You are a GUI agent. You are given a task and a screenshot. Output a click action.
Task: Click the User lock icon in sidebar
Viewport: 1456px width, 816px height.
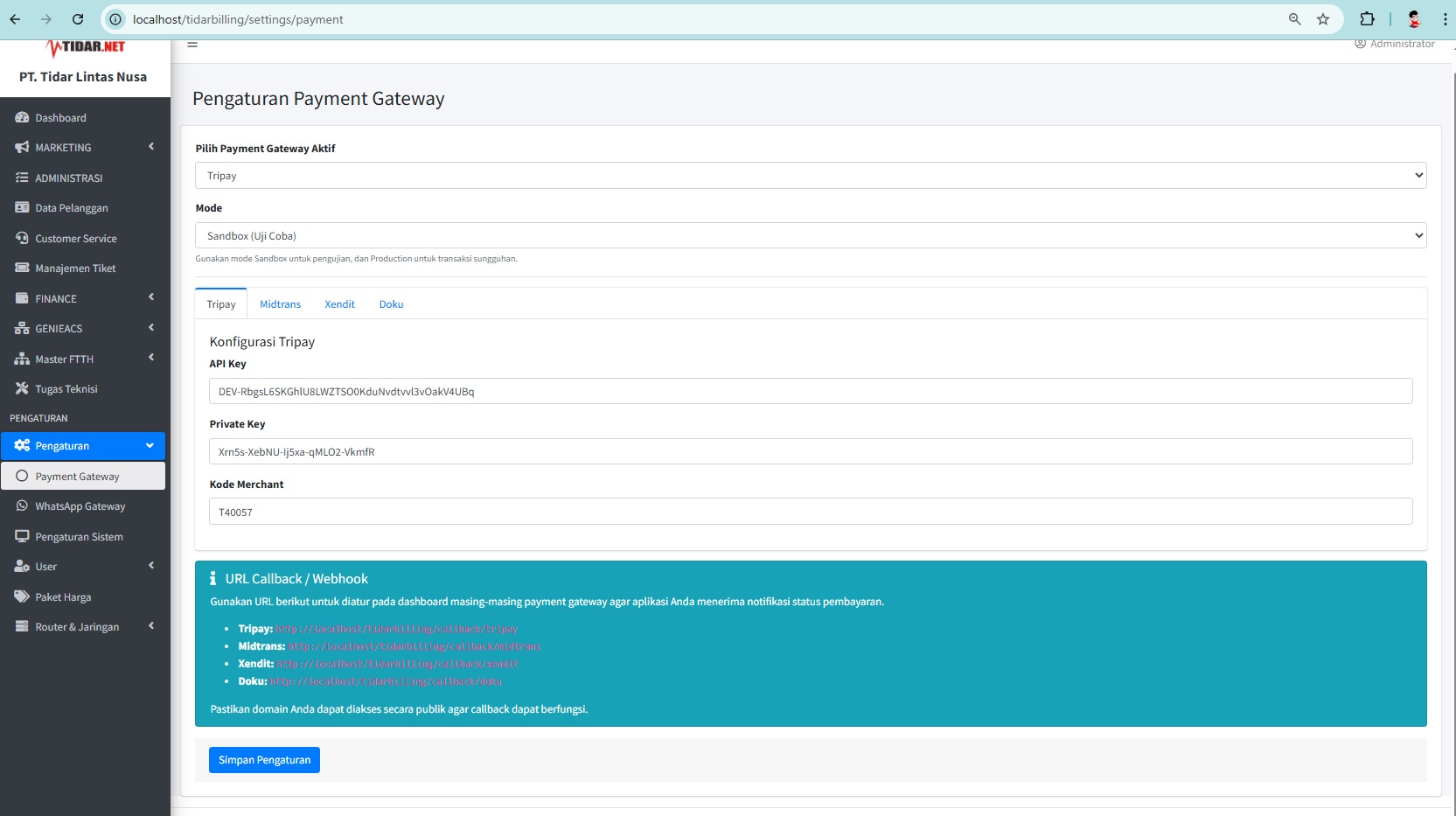[22, 566]
